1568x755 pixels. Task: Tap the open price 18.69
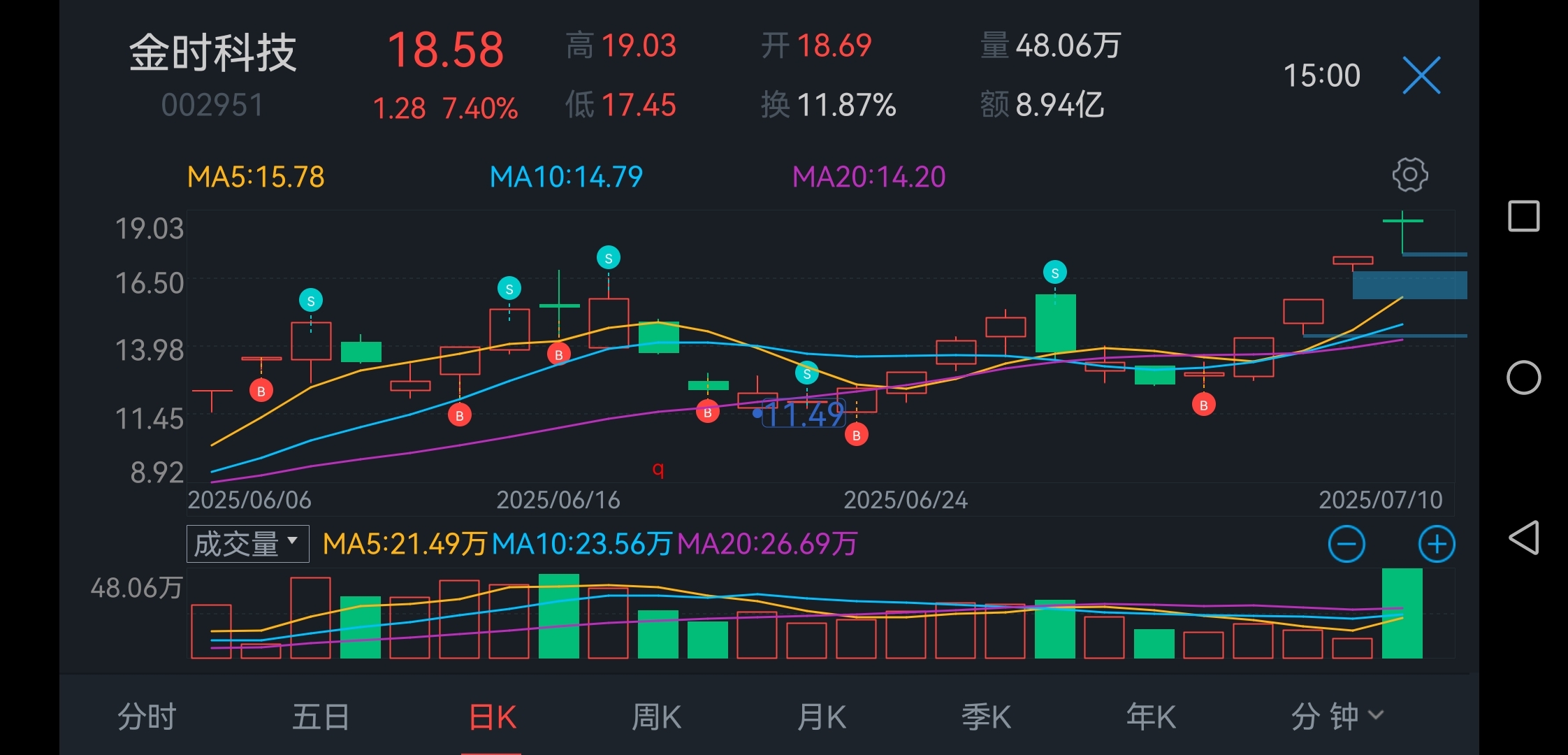click(834, 46)
